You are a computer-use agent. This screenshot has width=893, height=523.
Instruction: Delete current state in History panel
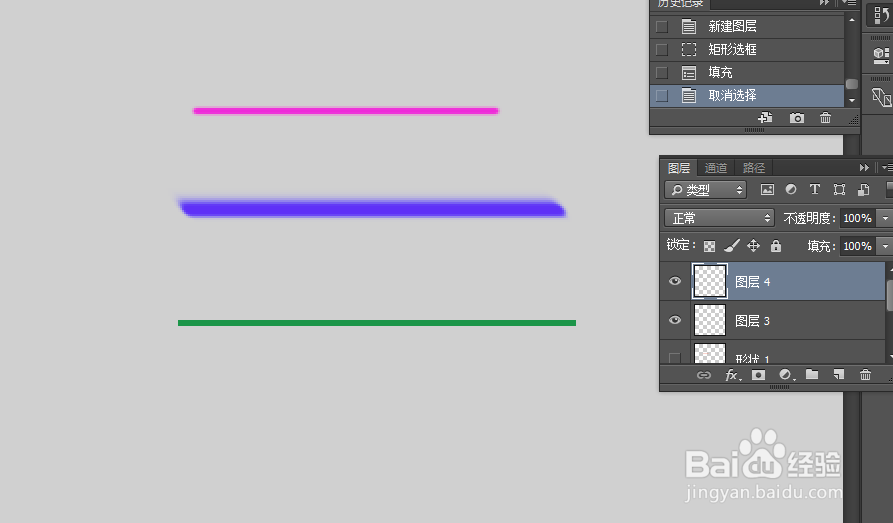point(825,118)
